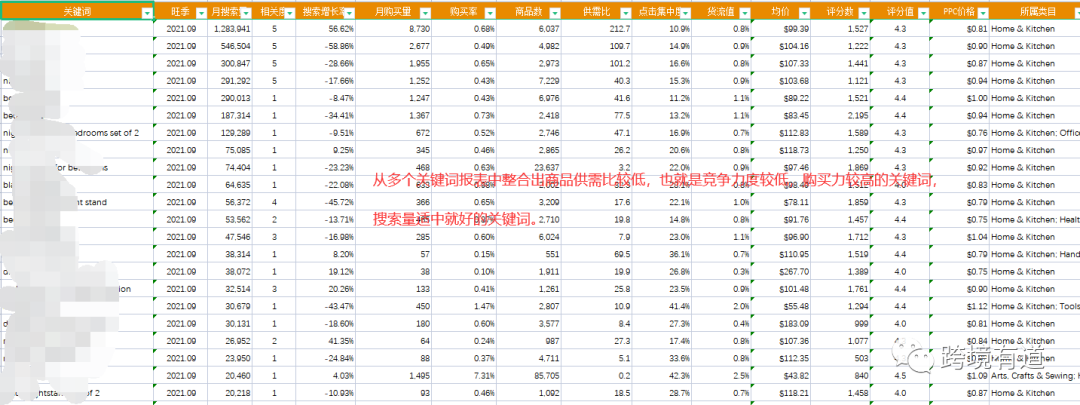Select the product count cell 85,705
The width and height of the screenshot is (1080, 405).
[x=529, y=375]
